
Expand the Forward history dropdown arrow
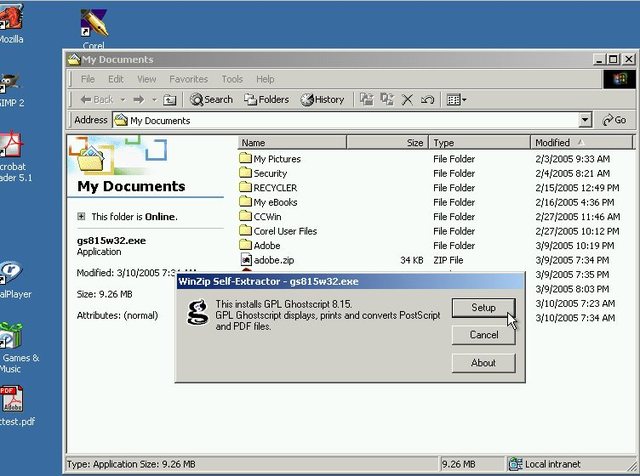(x=154, y=99)
